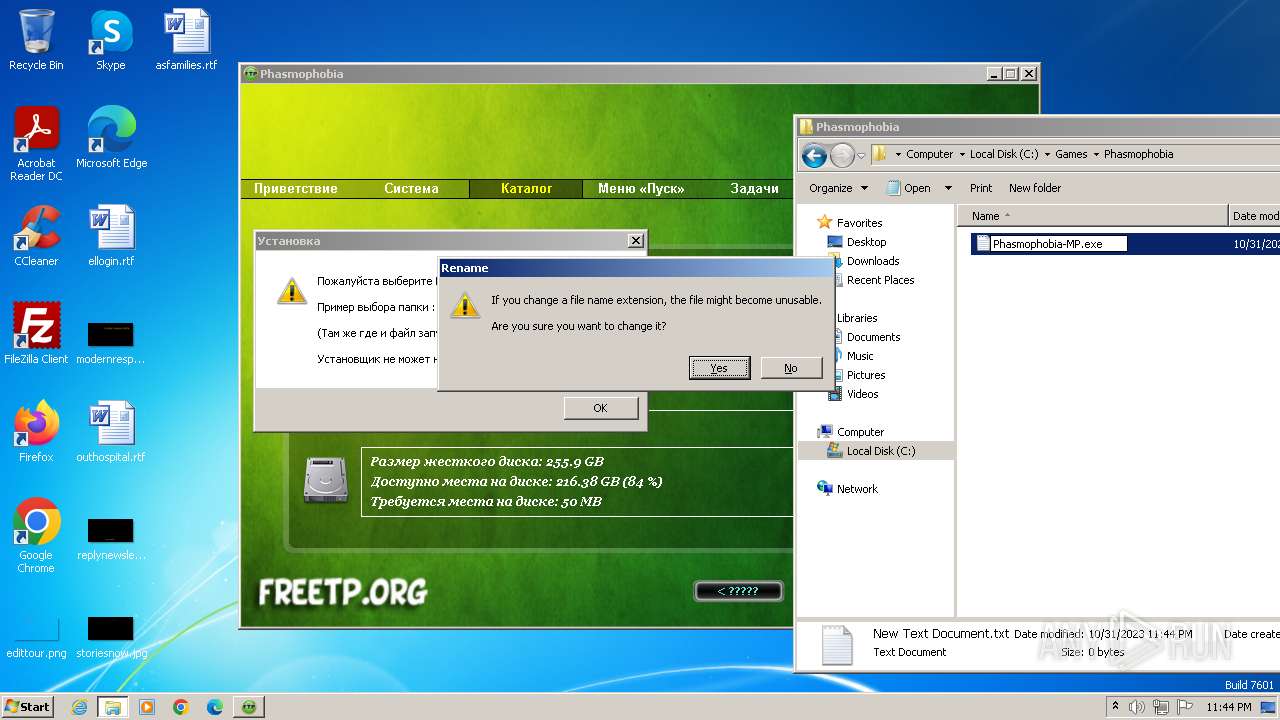Click hard drive icon in installer

coord(326,480)
